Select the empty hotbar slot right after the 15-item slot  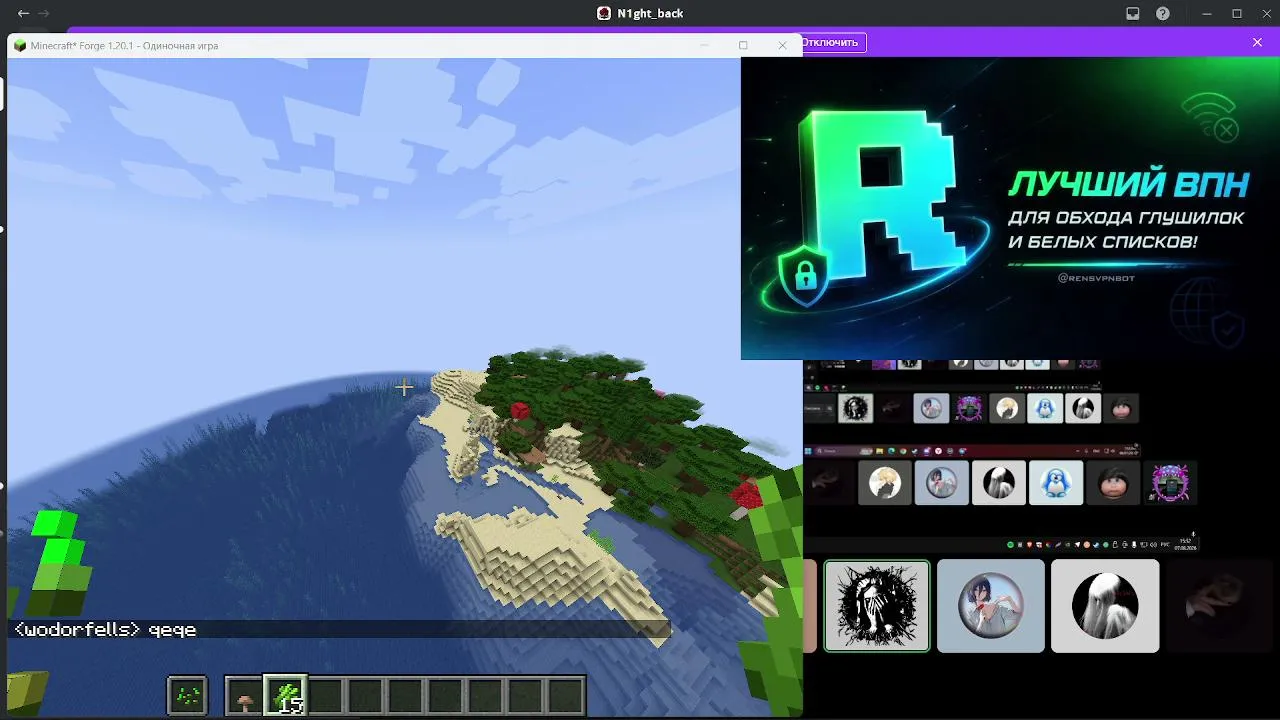click(325, 696)
